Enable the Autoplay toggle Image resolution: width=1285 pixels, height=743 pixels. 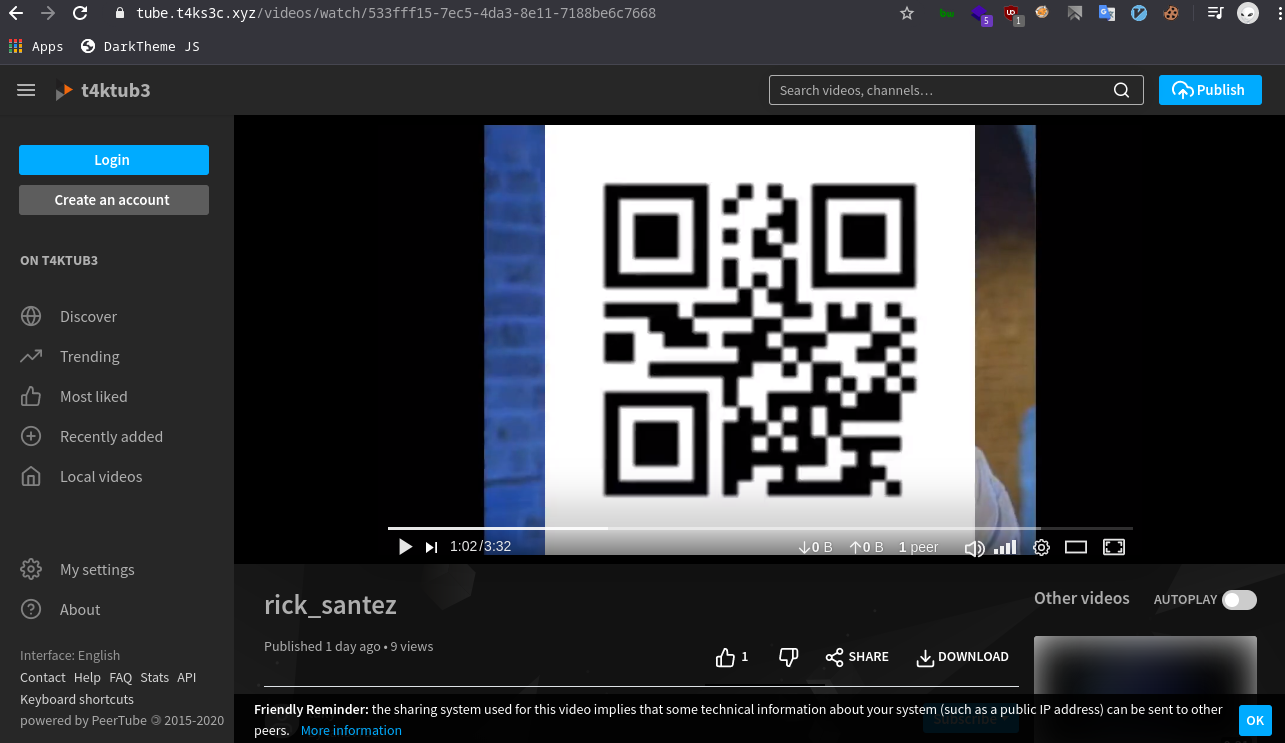tap(1239, 600)
